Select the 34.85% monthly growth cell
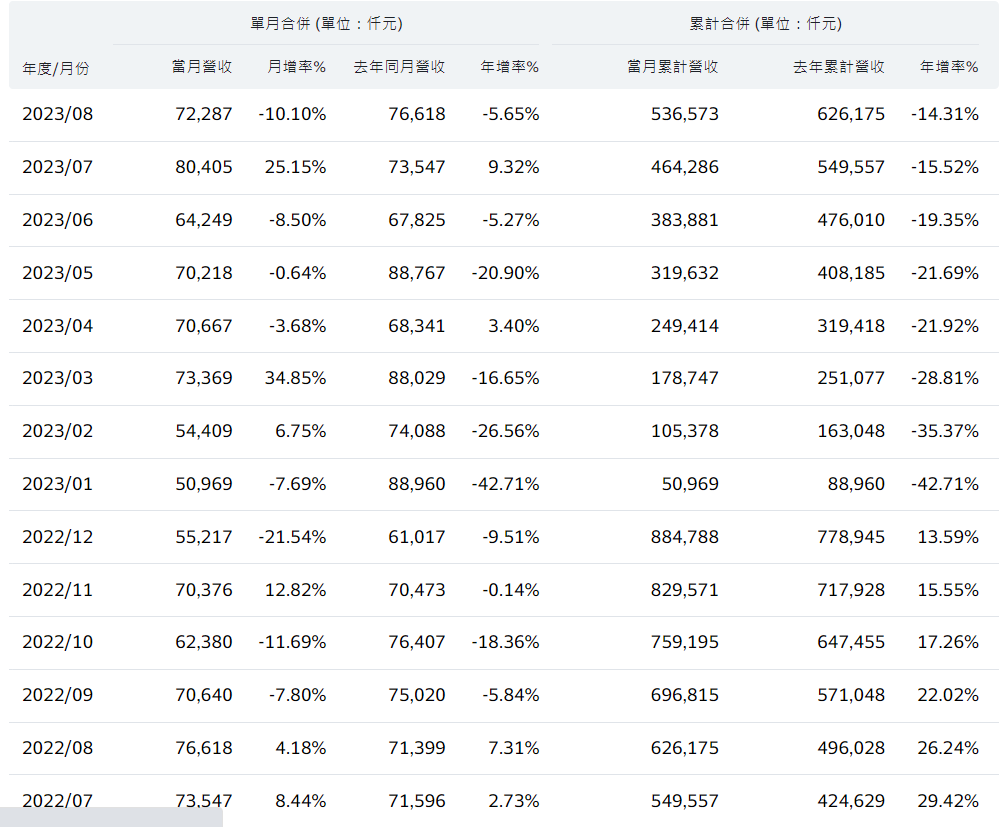1004x827 pixels. 297,378
